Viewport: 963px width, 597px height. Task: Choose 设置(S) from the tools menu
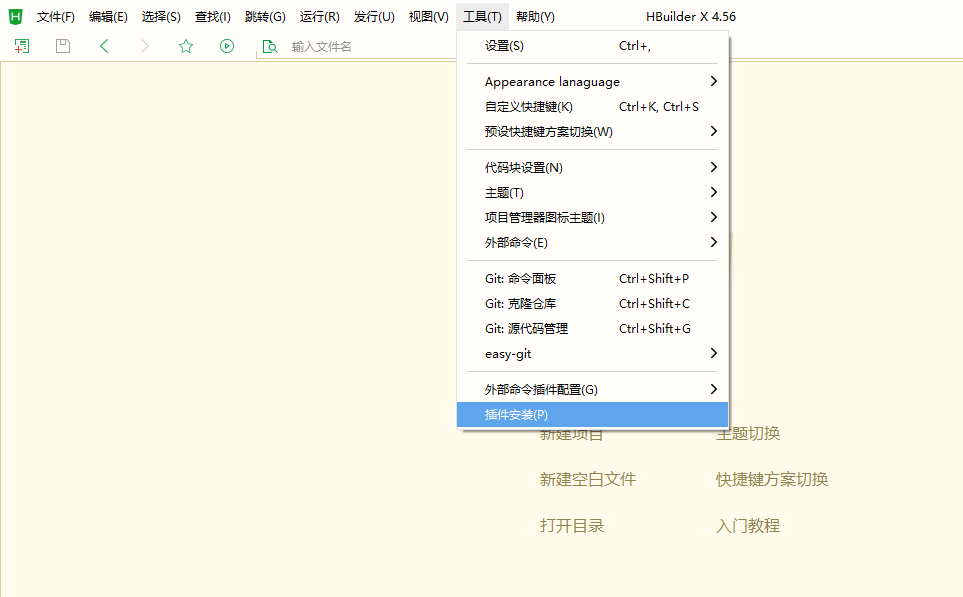coord(593,46)
